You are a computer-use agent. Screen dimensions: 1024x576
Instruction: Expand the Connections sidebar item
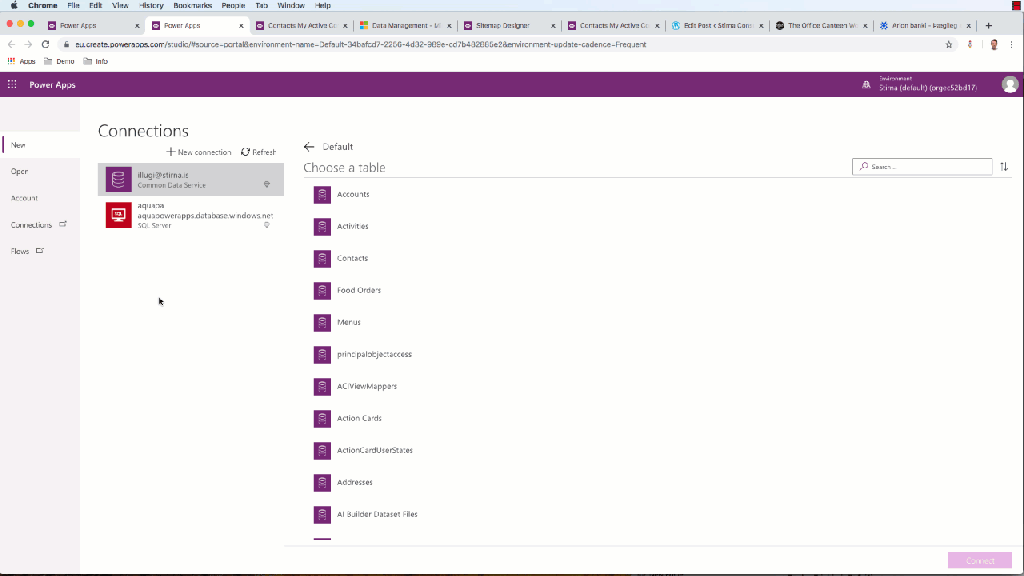(x=32, y=224)
